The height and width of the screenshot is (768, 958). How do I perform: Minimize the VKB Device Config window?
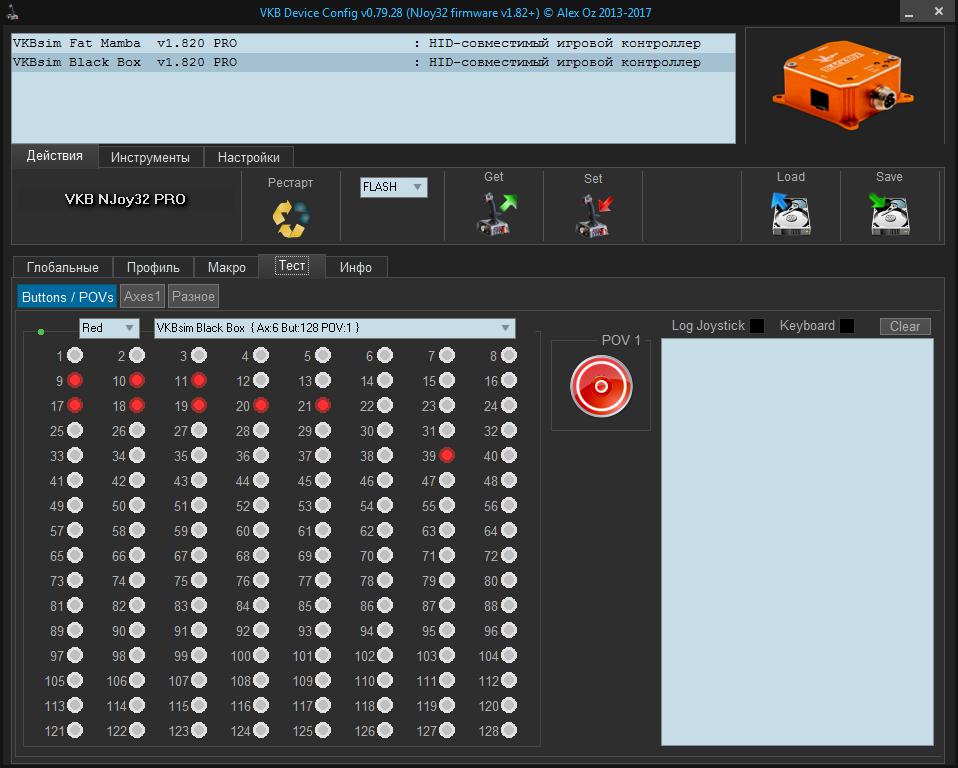(909, 12)
